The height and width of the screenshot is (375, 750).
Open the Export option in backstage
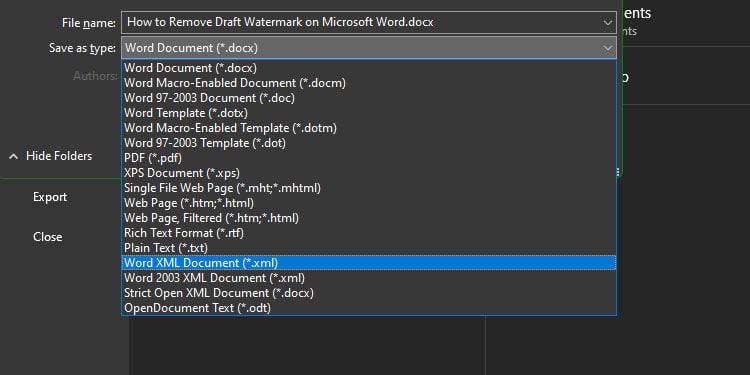pos(50,197)
